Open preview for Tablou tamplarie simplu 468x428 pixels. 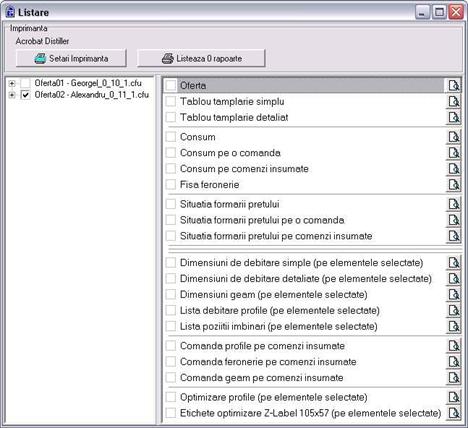tap(453, 101)
